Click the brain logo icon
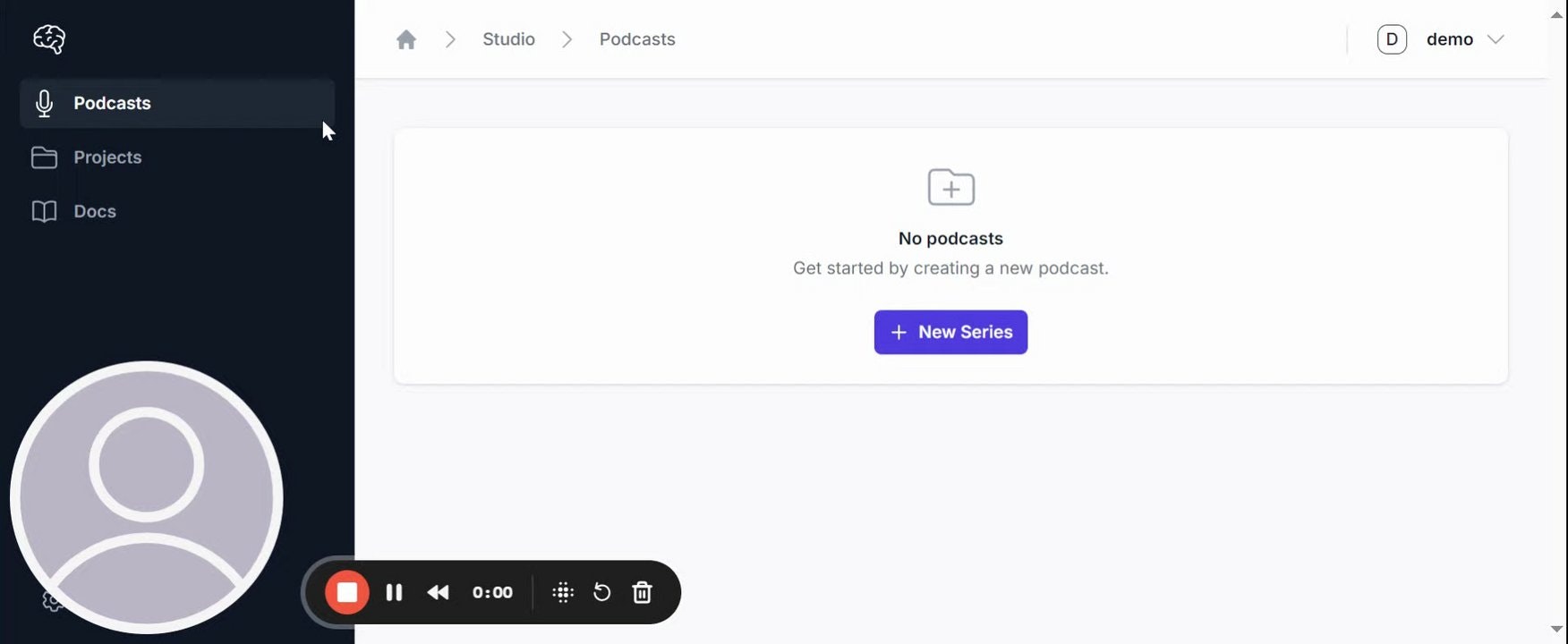The height and width of the screenshot is (644, 1568). 49,38
